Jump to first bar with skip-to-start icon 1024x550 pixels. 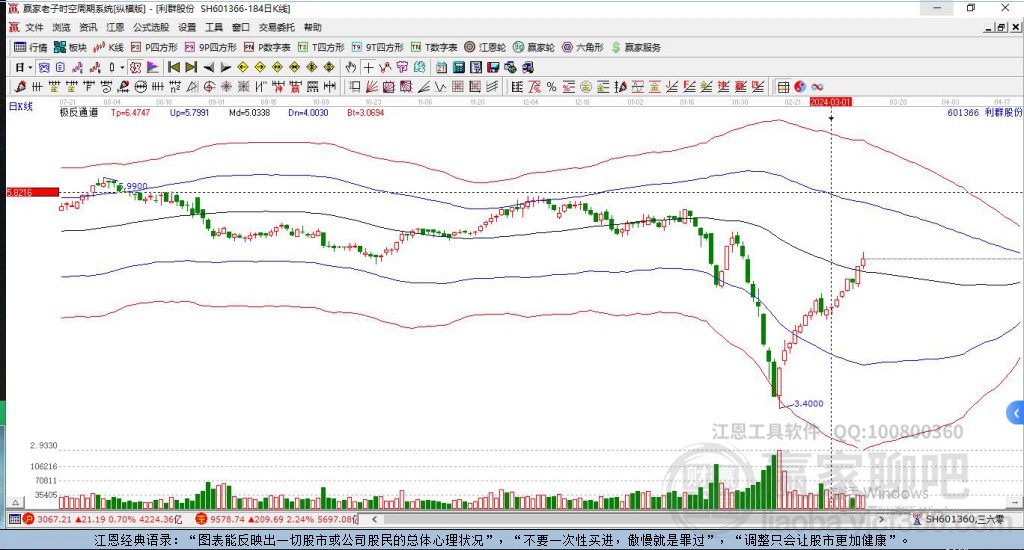[174, 67]
